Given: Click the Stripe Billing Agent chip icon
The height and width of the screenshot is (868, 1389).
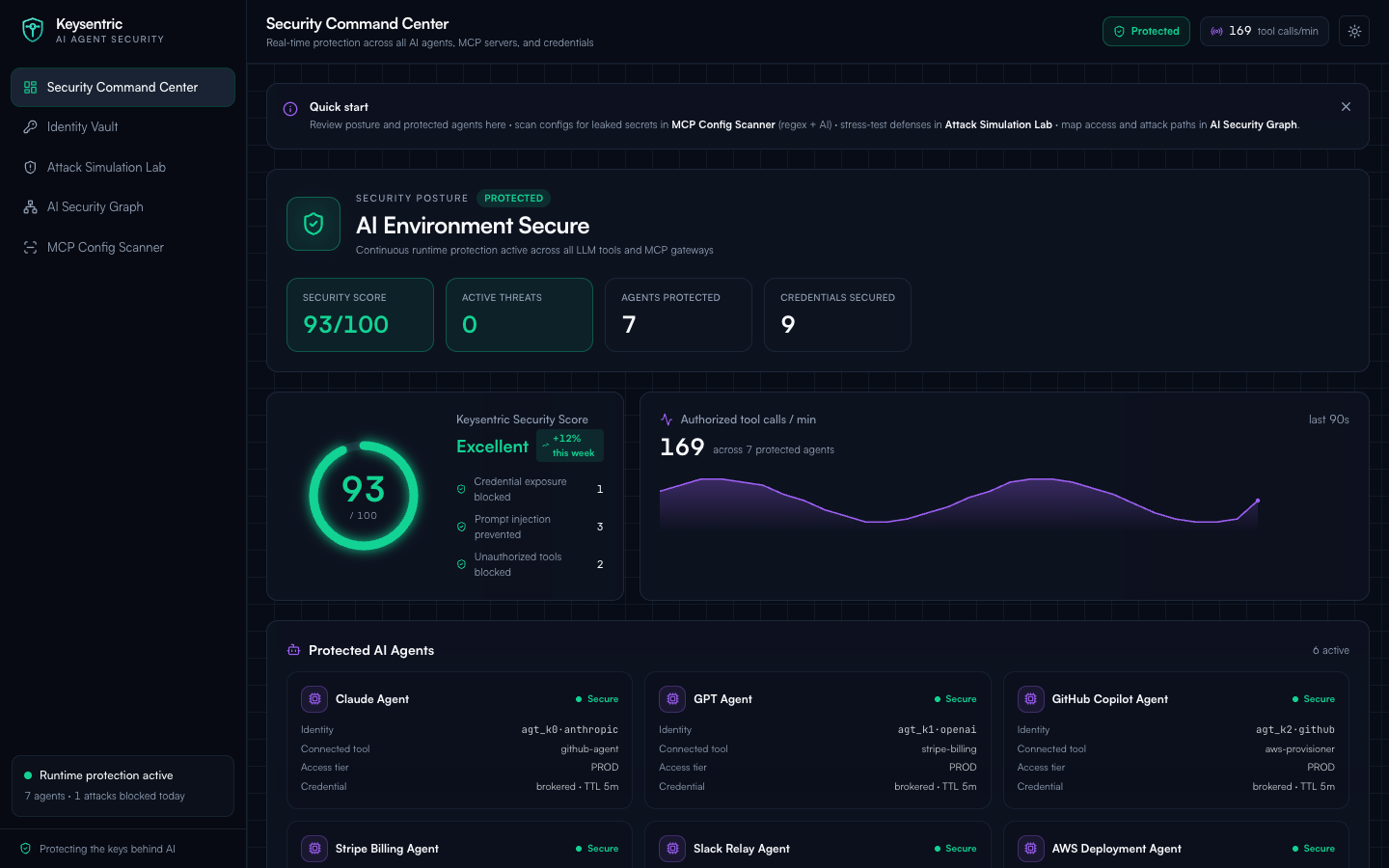Looking at the screenshot, I should 314,849.
